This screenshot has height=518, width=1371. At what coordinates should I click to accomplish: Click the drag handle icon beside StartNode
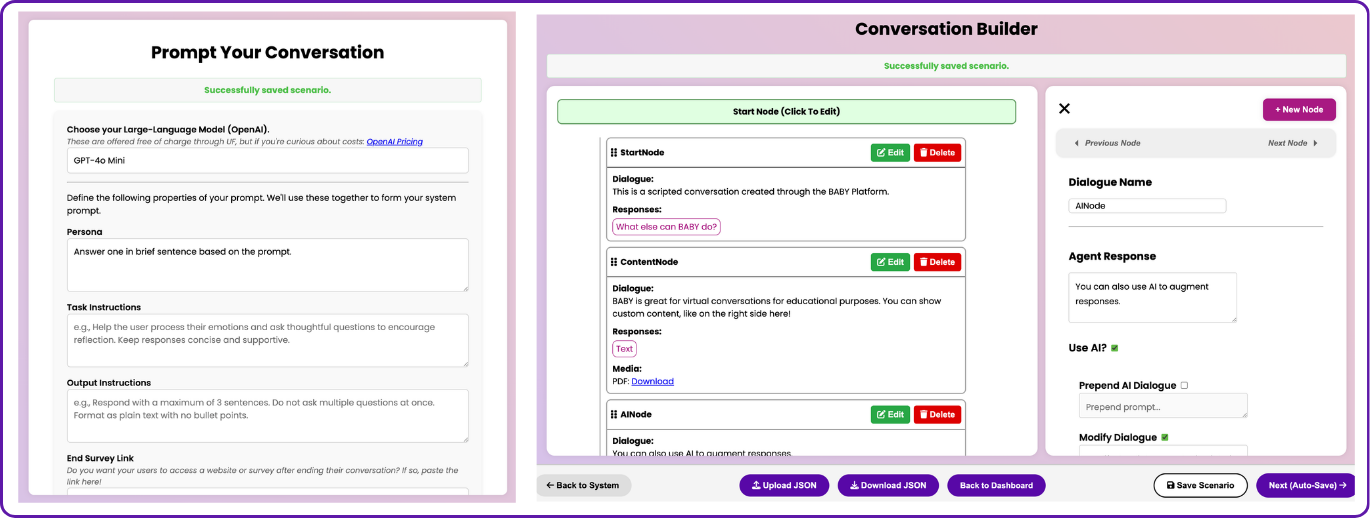[614, 153]
